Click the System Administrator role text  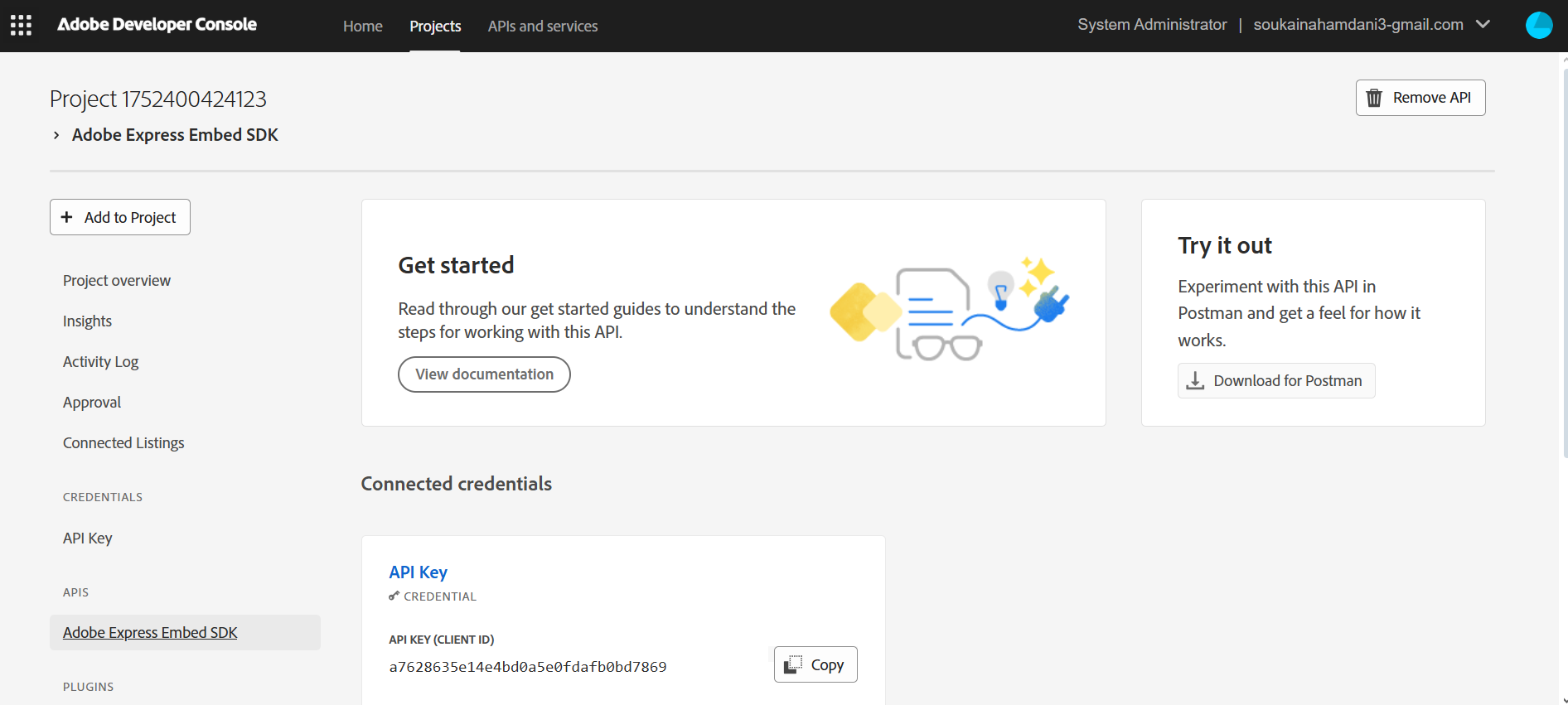pyautogui.click(x=1152, y=25)
